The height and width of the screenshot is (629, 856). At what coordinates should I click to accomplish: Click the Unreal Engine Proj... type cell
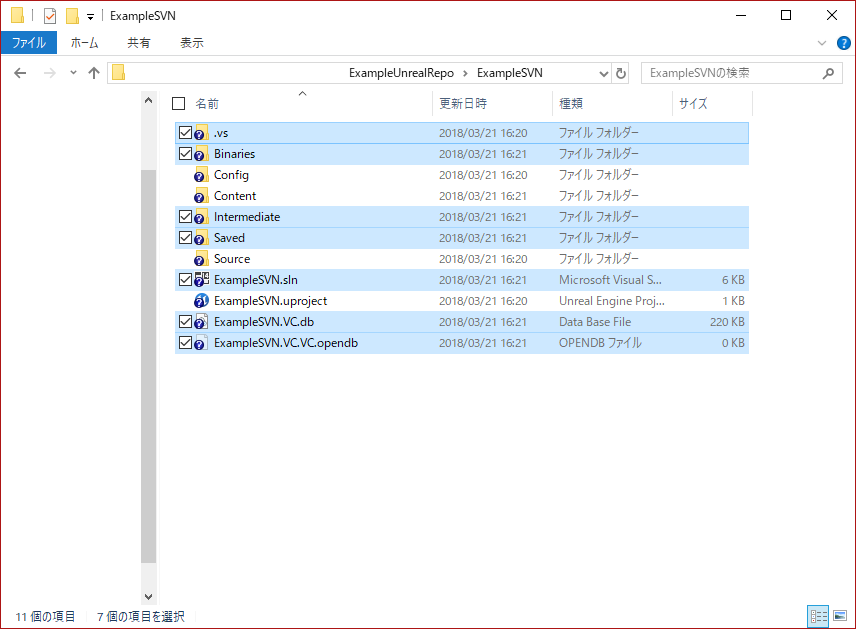pyautogui.click(x=612, y=301)
